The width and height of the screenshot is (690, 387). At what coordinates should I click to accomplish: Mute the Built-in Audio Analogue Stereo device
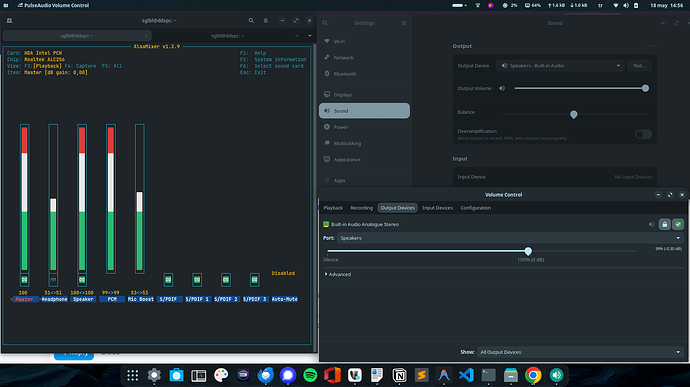[x=651, y=225]
